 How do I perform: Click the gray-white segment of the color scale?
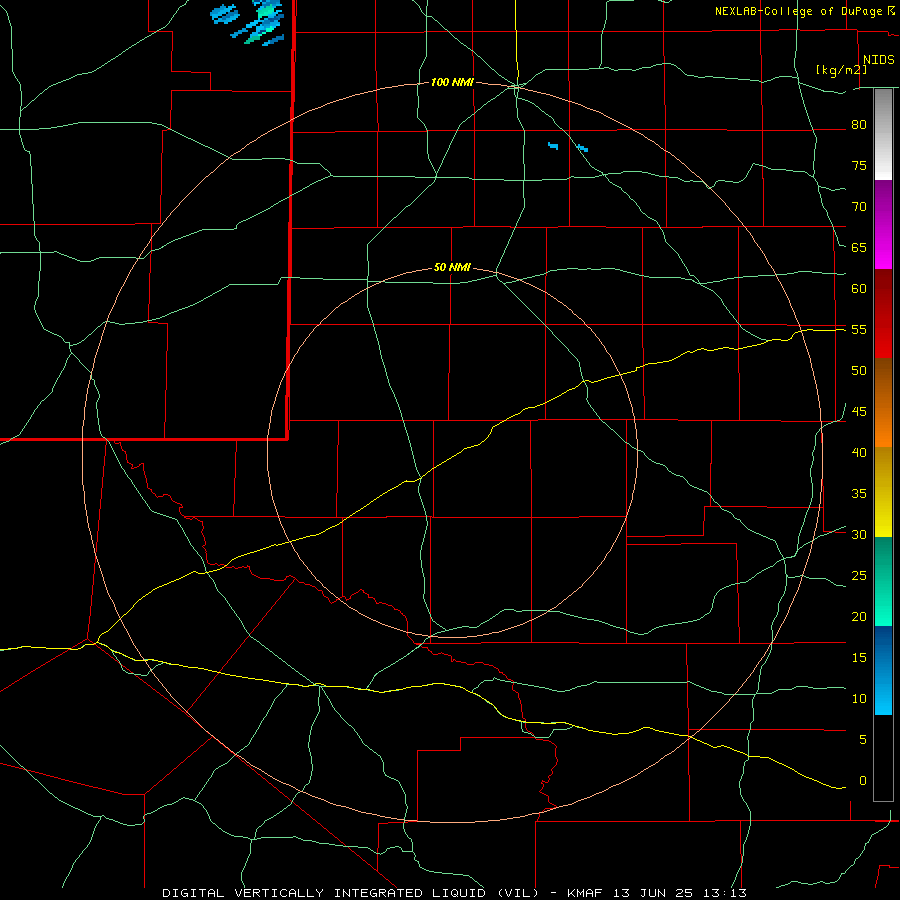(x=883, y=134)
